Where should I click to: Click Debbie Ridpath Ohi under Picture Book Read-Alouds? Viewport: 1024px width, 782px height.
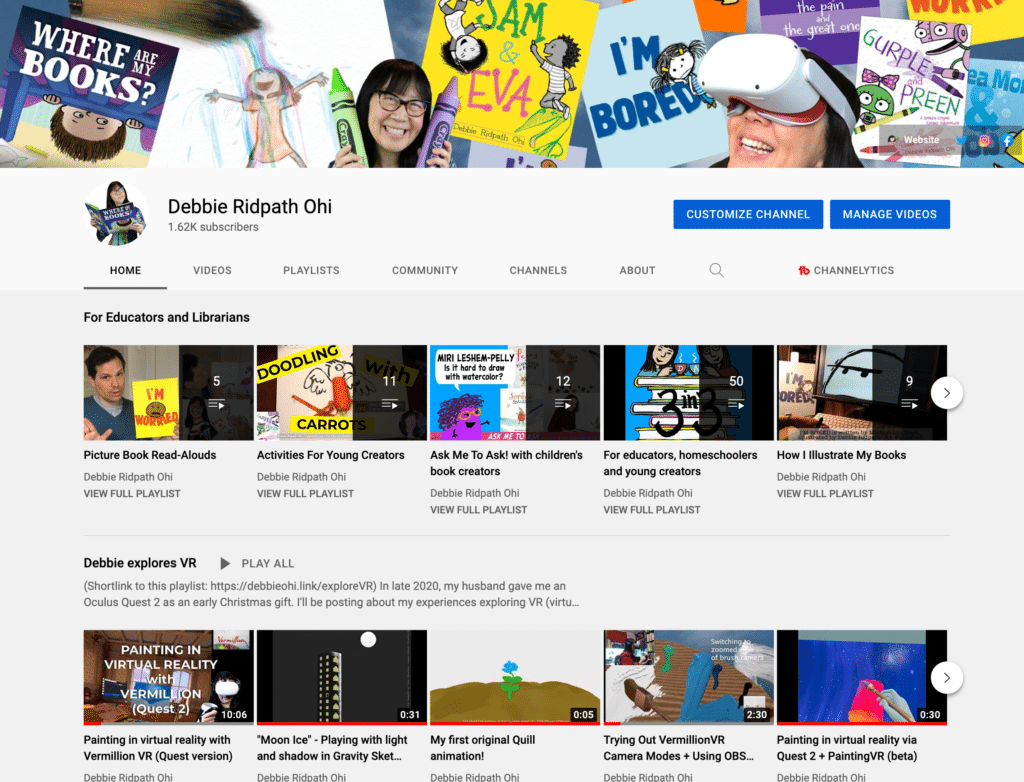(x=128, y=477)
